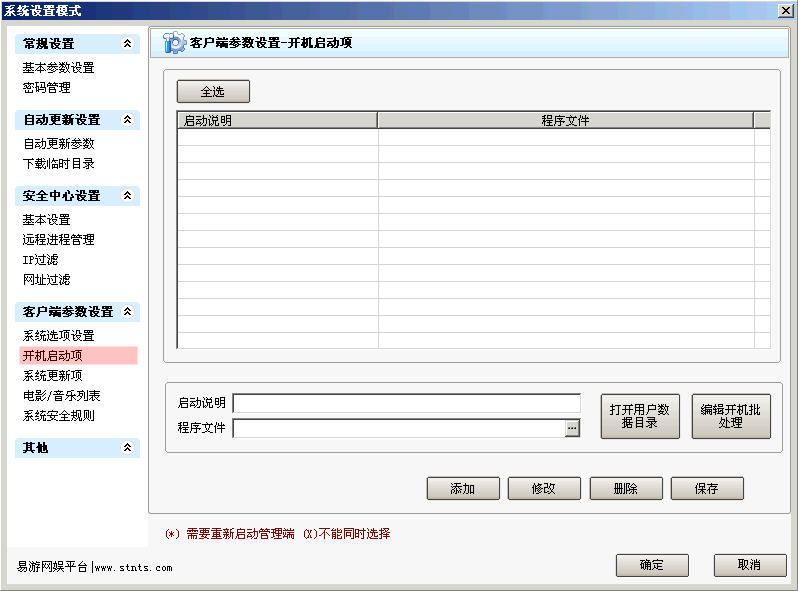Click the 其他 section header
The height and width of the screenshot is (591, 798).
77,447
